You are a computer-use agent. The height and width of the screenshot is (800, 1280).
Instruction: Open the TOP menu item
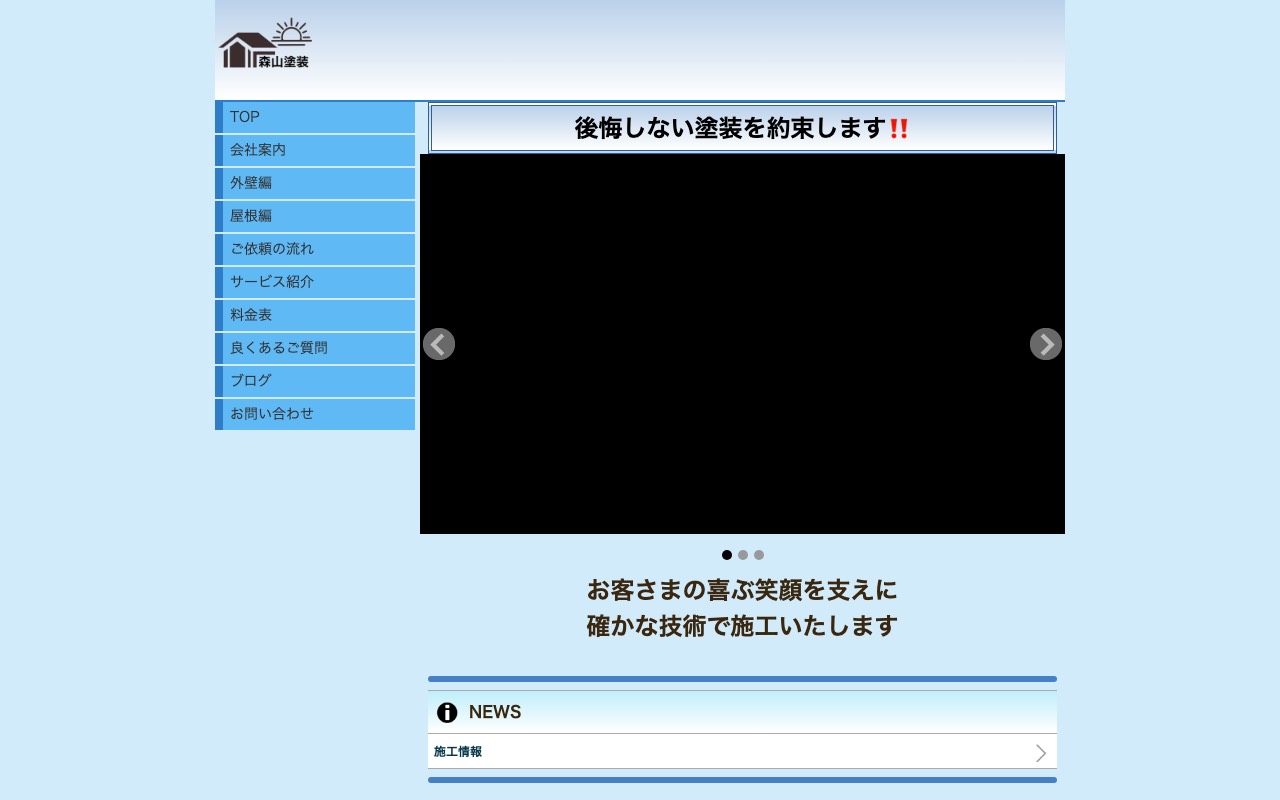click(x=315, y=117)
